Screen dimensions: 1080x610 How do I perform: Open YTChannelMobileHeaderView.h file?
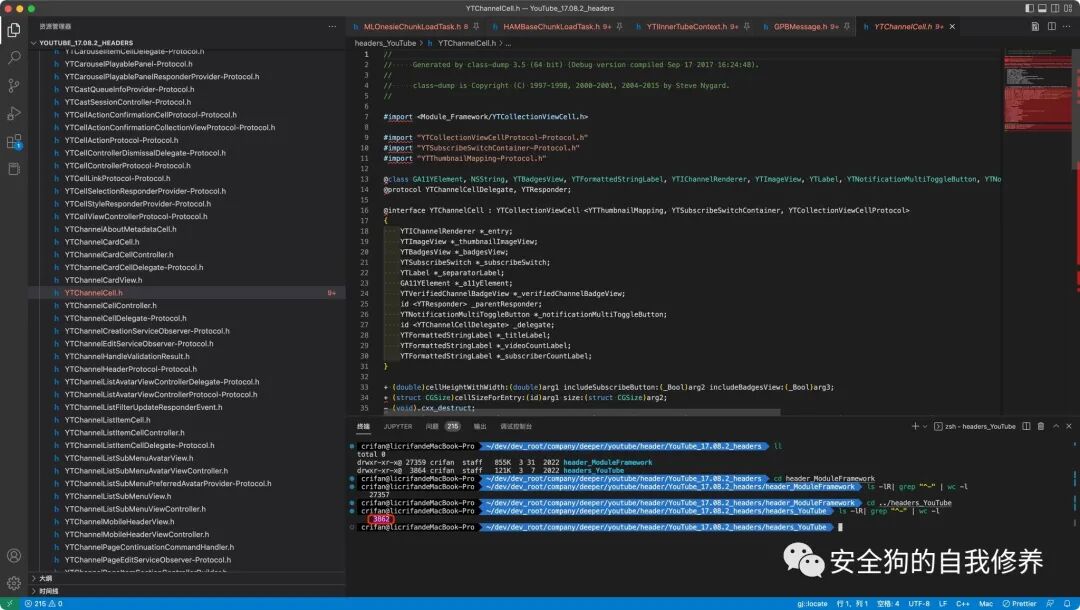(119, 522)
